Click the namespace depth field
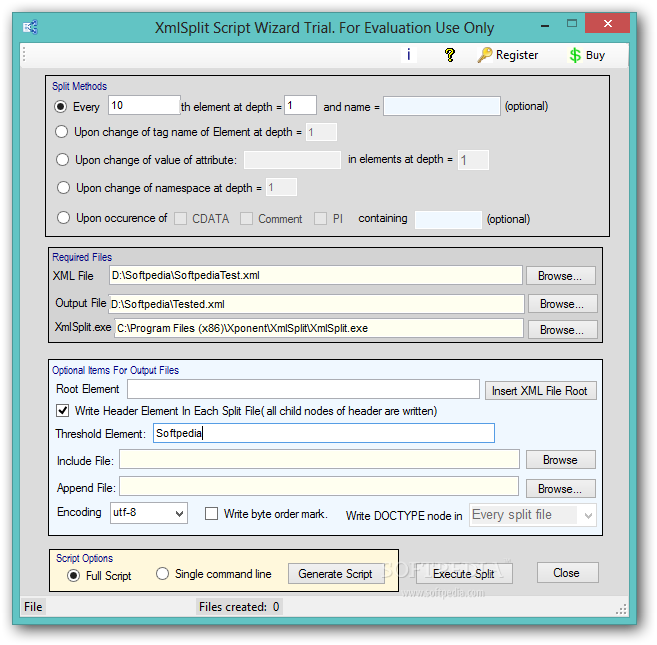The width and height of the screenshot is (657, 645). pyautogui.click(x=281, y=187)
